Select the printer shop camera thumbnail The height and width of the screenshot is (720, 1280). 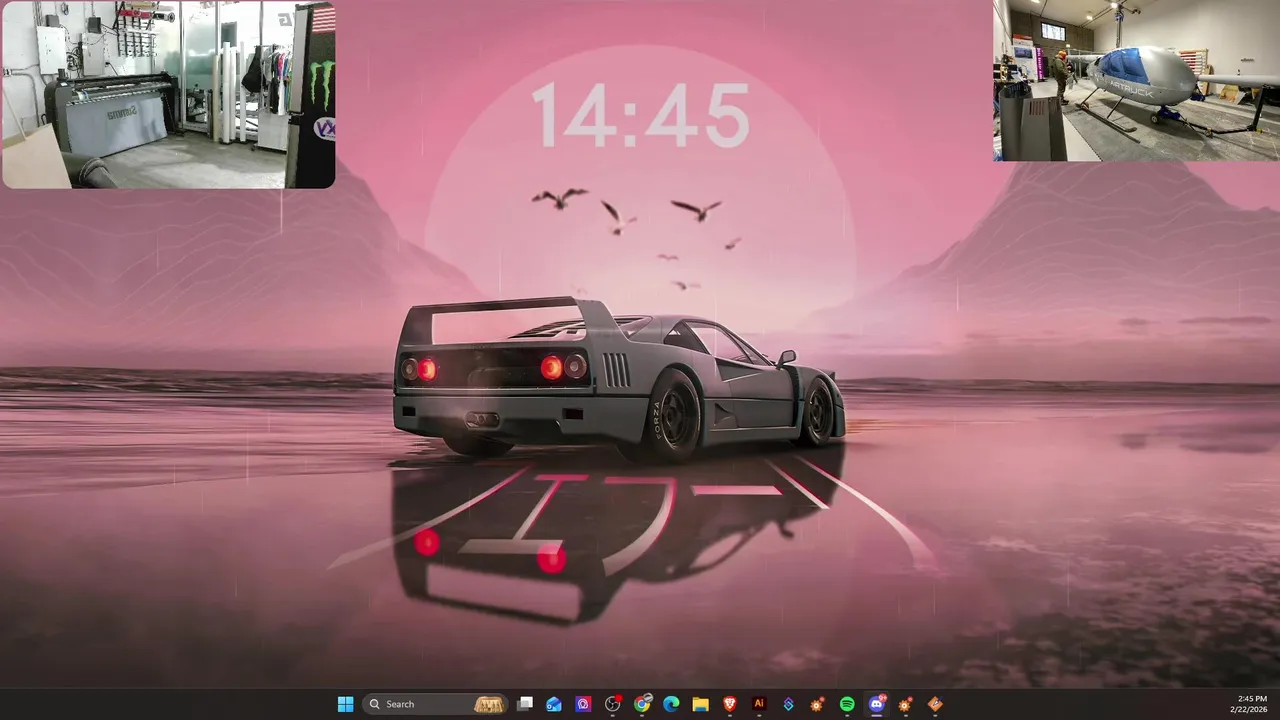click(x=168, y=94)
